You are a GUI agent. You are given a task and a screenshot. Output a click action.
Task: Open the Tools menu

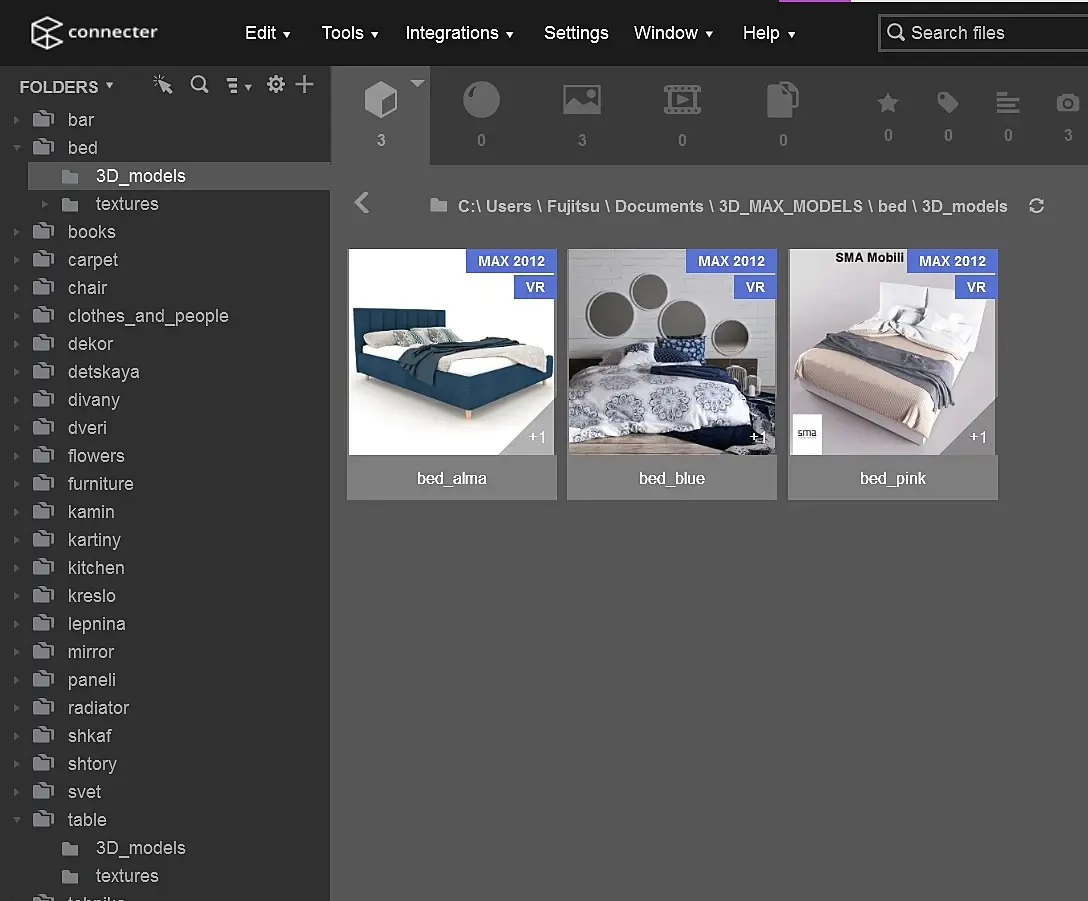click(350, 33)
